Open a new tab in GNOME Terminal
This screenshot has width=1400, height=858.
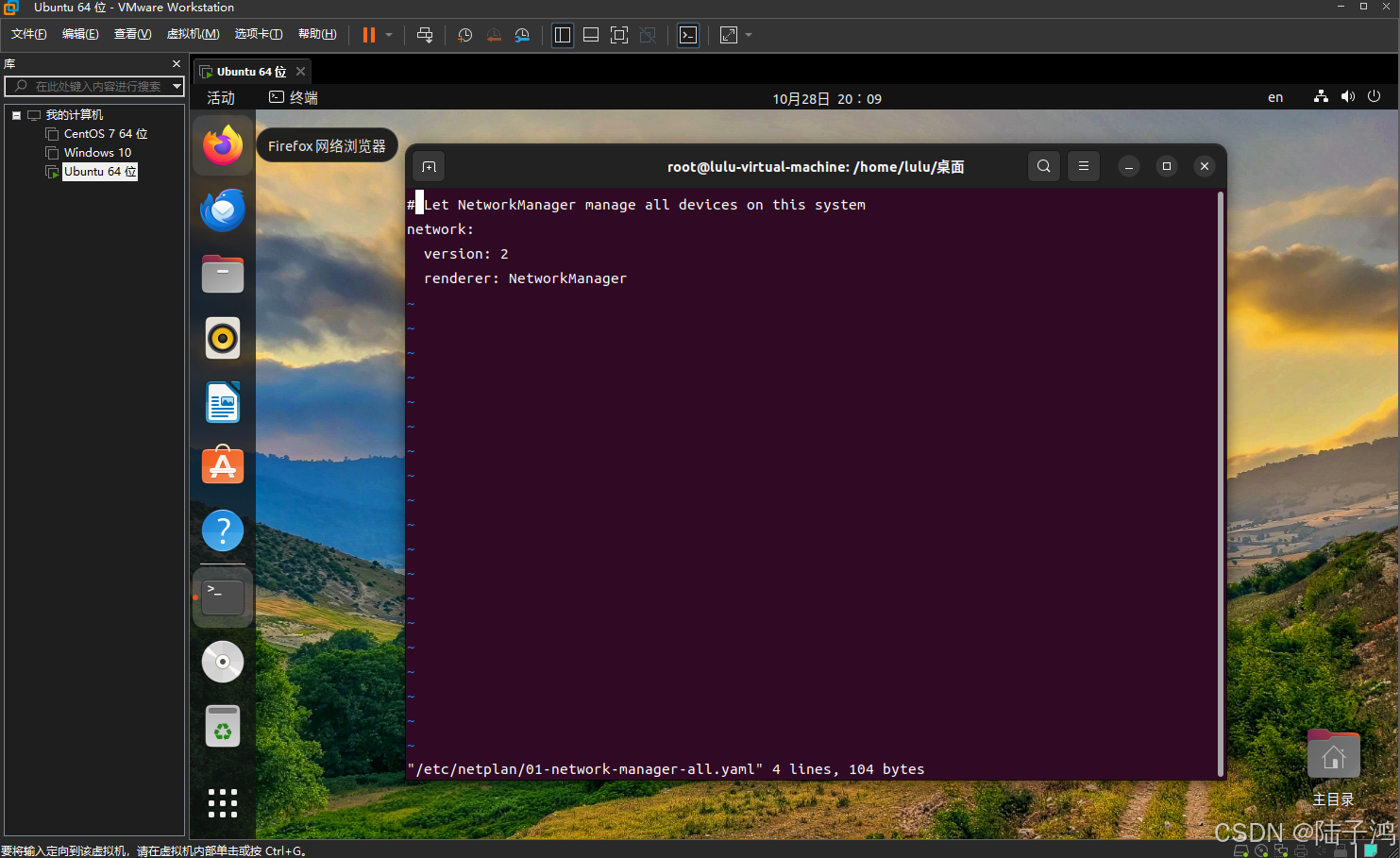pos(428,166)
